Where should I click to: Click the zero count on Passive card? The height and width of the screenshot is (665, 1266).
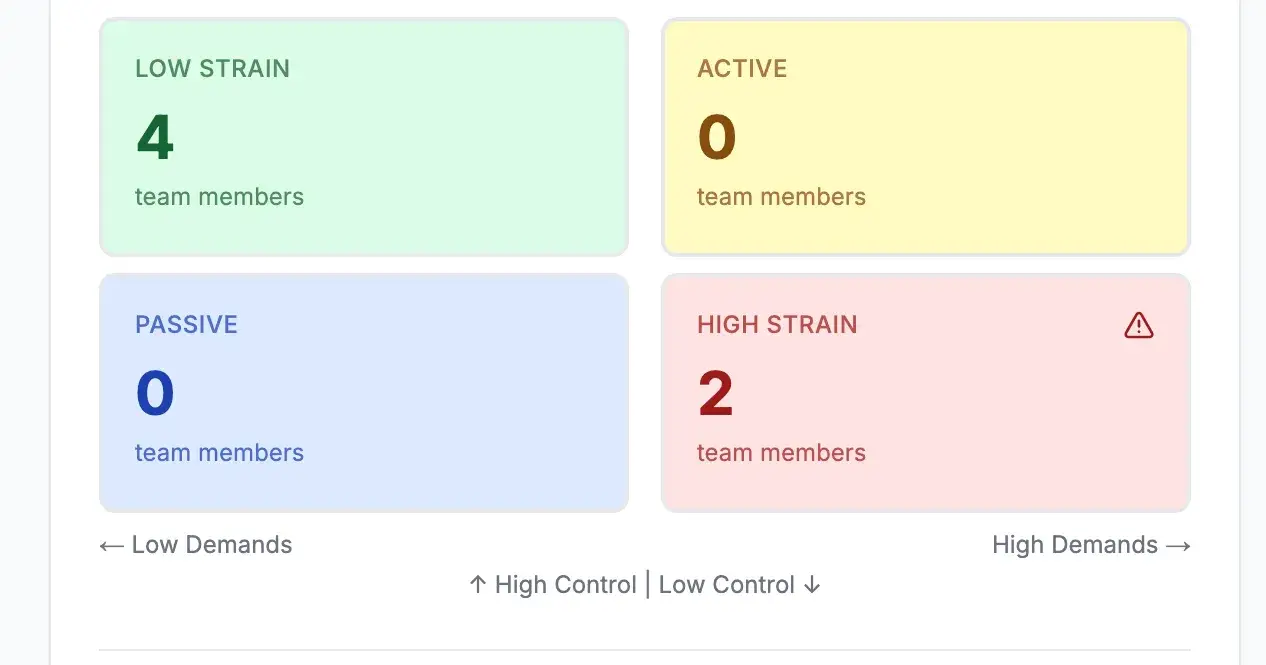pyautogui.click(x=154, y=393)
